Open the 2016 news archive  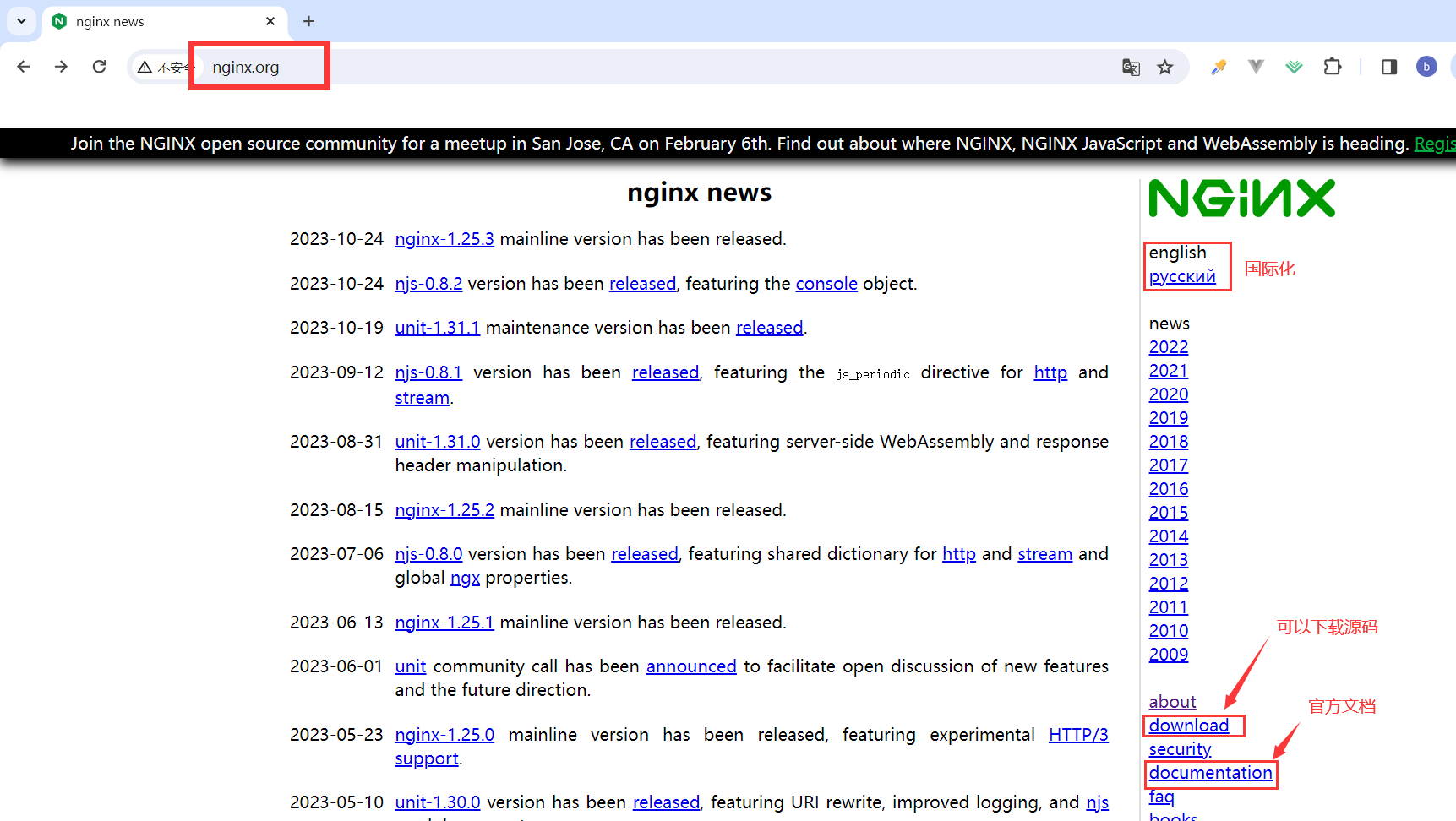1169,489
